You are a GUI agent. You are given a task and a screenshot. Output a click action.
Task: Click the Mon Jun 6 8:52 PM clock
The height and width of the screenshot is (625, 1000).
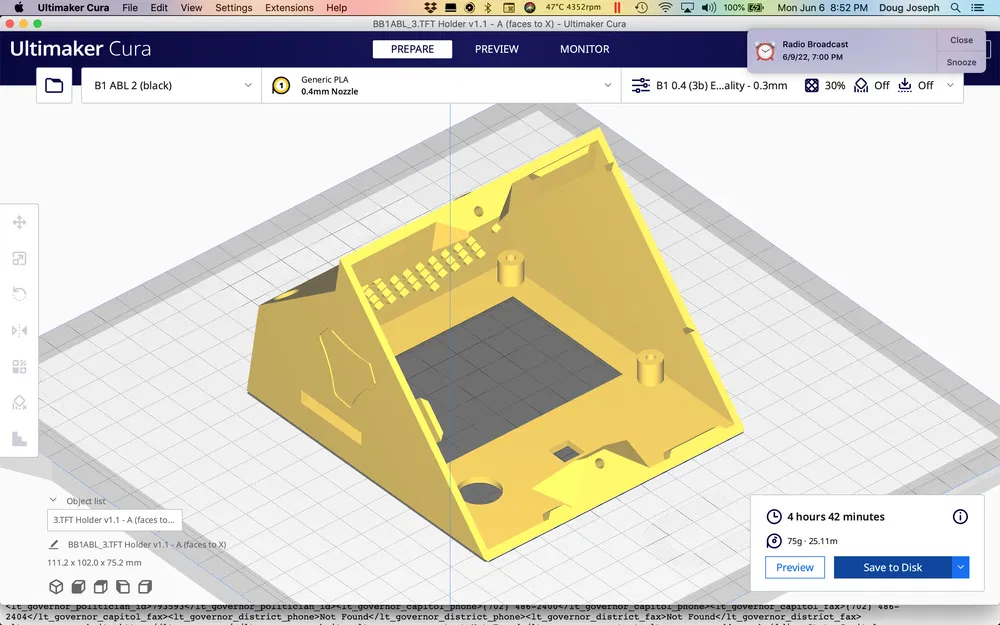click(822, 8)
